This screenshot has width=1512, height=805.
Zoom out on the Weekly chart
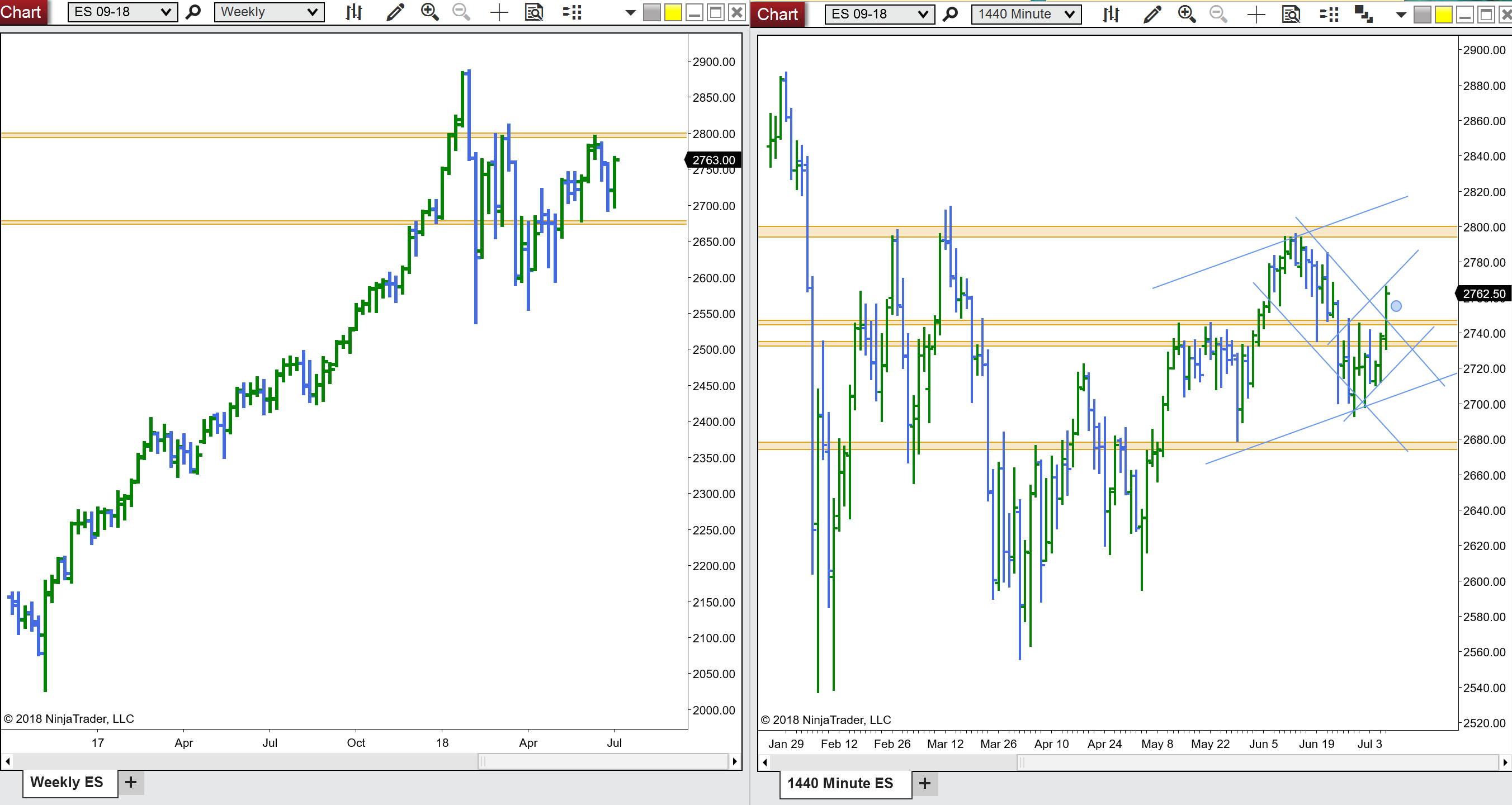pyautogui.click(x=461, y=12)
